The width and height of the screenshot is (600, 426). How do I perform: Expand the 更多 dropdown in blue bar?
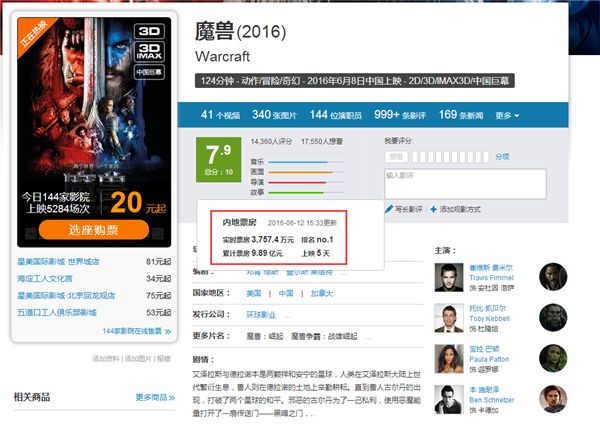coord(507,115)
